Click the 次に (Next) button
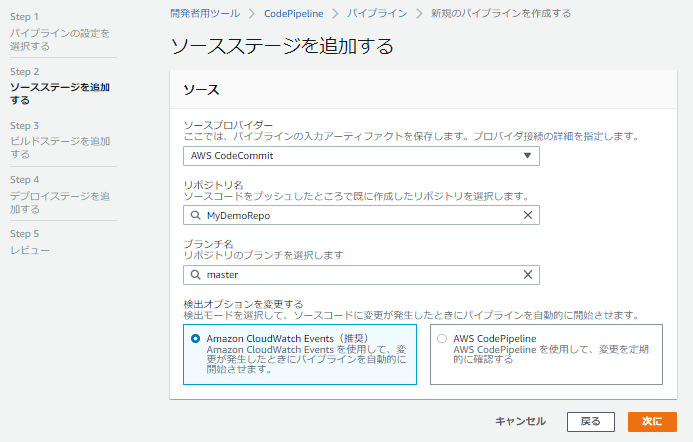Image resolution: width=693 pixels, height=442 pixels. [652, 422]
